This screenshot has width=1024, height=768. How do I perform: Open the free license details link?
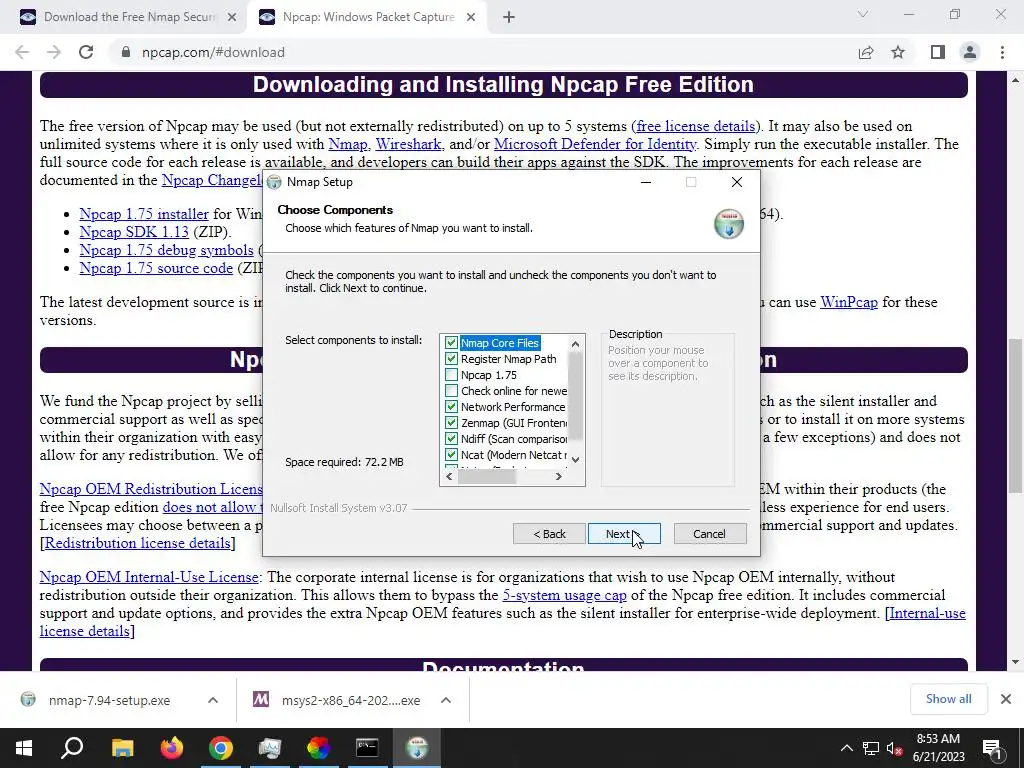pyautogui.click(x=696, y=126)
